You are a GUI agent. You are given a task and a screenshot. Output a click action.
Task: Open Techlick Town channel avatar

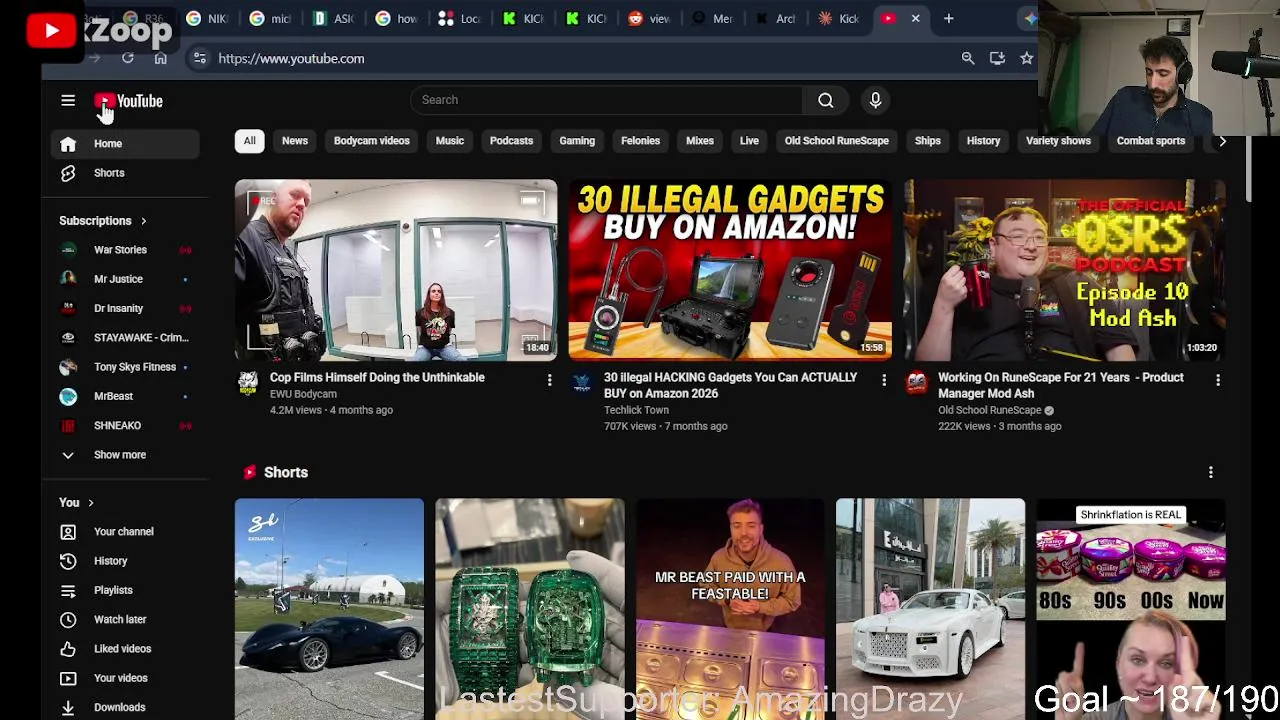(x=581, y=382)
